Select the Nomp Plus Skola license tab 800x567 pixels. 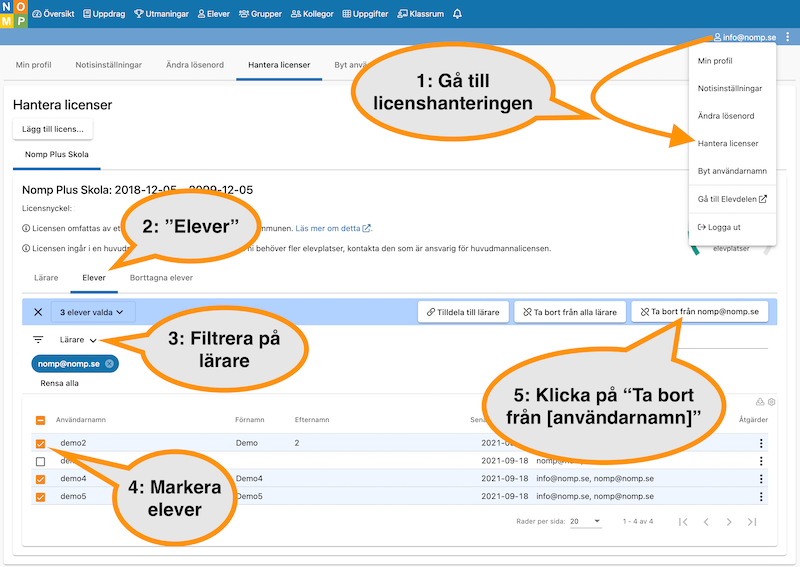point(57,155)
